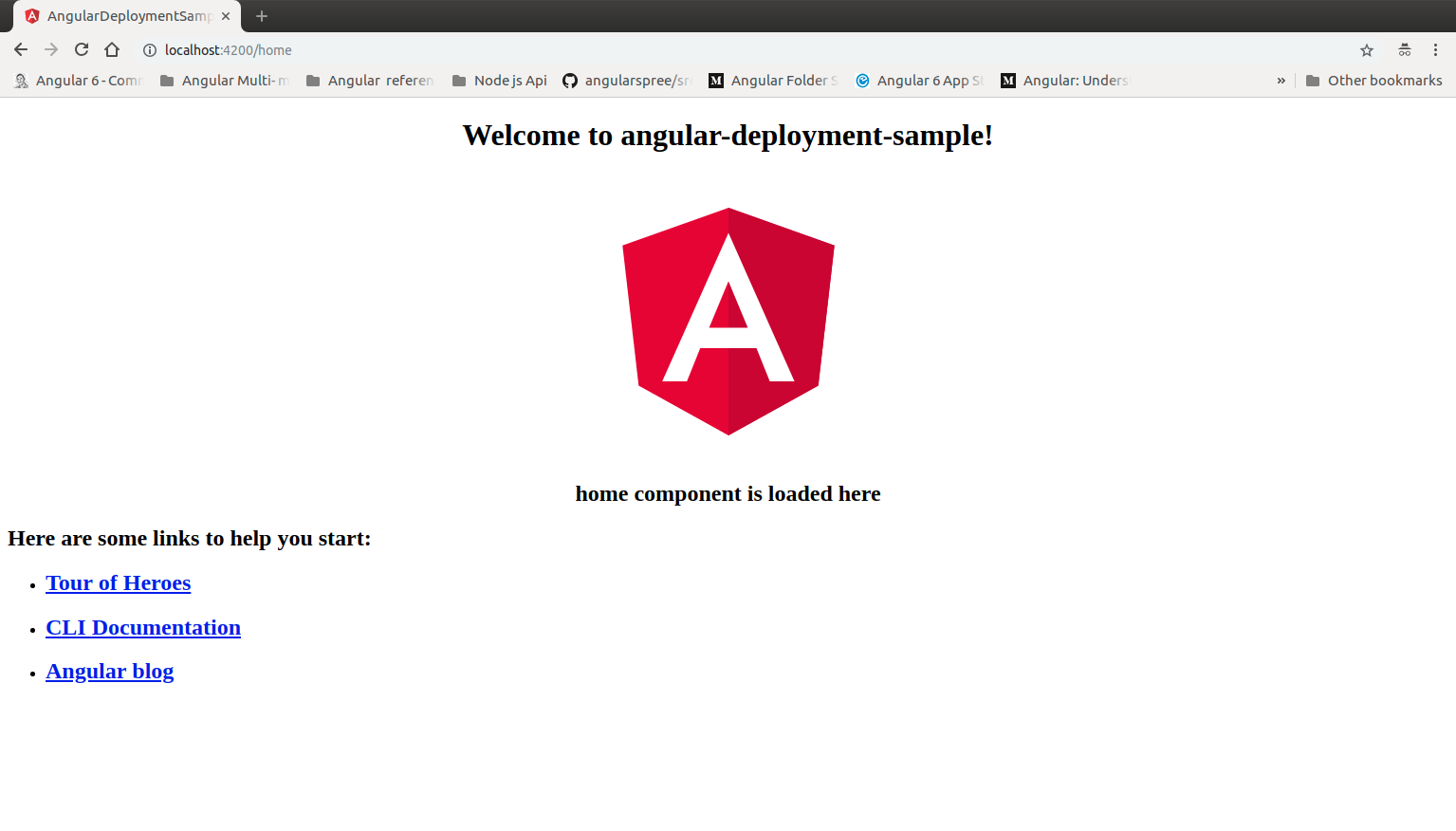Viewport: 1456px width, 831px height.
Task: Open the 'Angular: Unders' Medium bookmark
Action: [x=1066, y=81]
